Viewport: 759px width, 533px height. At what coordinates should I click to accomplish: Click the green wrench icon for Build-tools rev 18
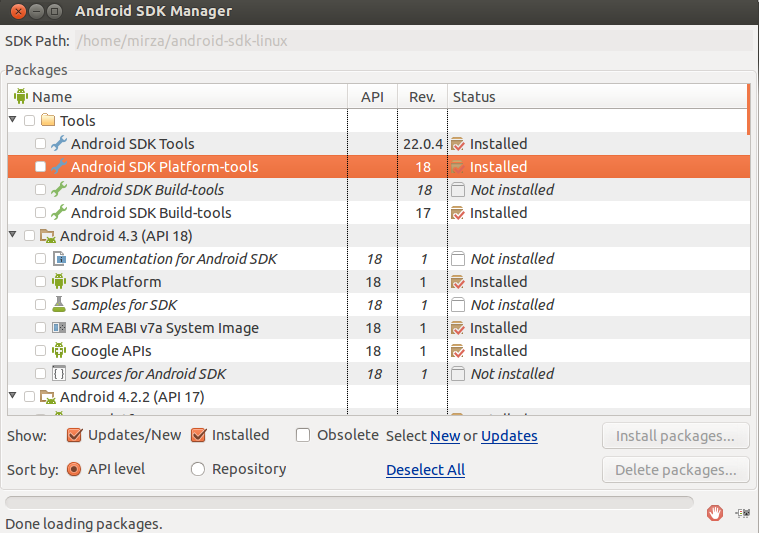[59, 189]
